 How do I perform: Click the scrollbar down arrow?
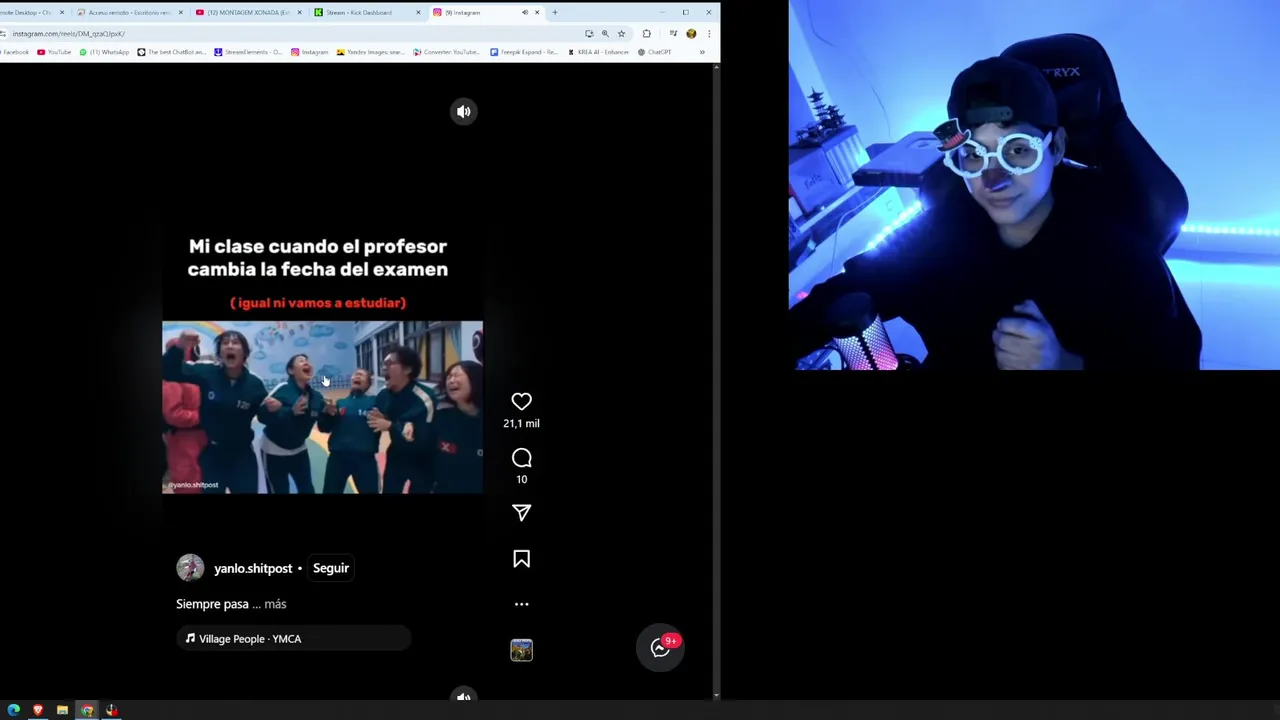(x=716, y=695)
